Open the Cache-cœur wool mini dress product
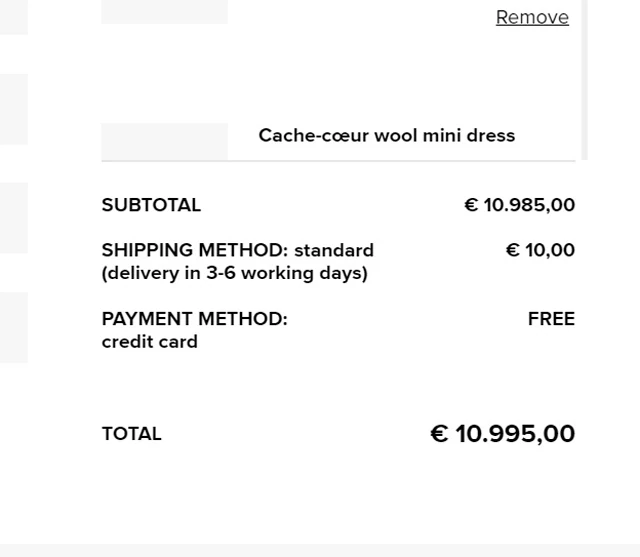Screen dimensions: 640x557 click(386, 135)
